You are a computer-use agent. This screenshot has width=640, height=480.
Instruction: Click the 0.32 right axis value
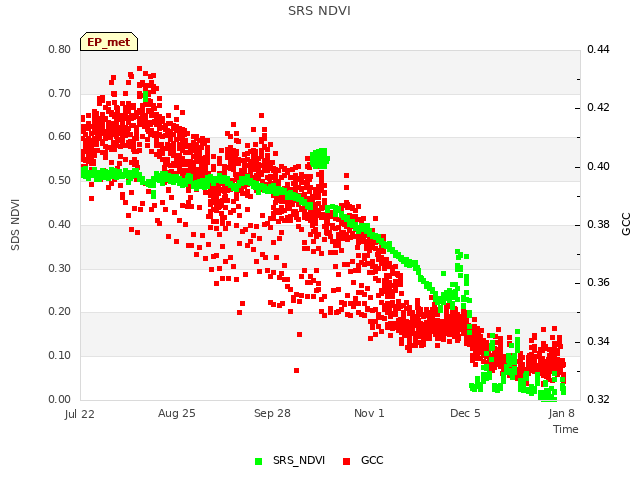point(598,399)
